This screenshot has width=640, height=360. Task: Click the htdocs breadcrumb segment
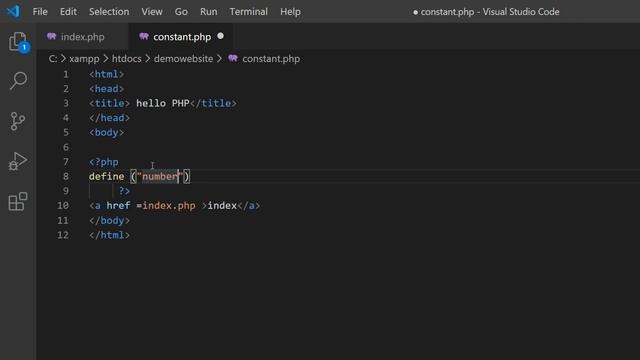point(127,59)
